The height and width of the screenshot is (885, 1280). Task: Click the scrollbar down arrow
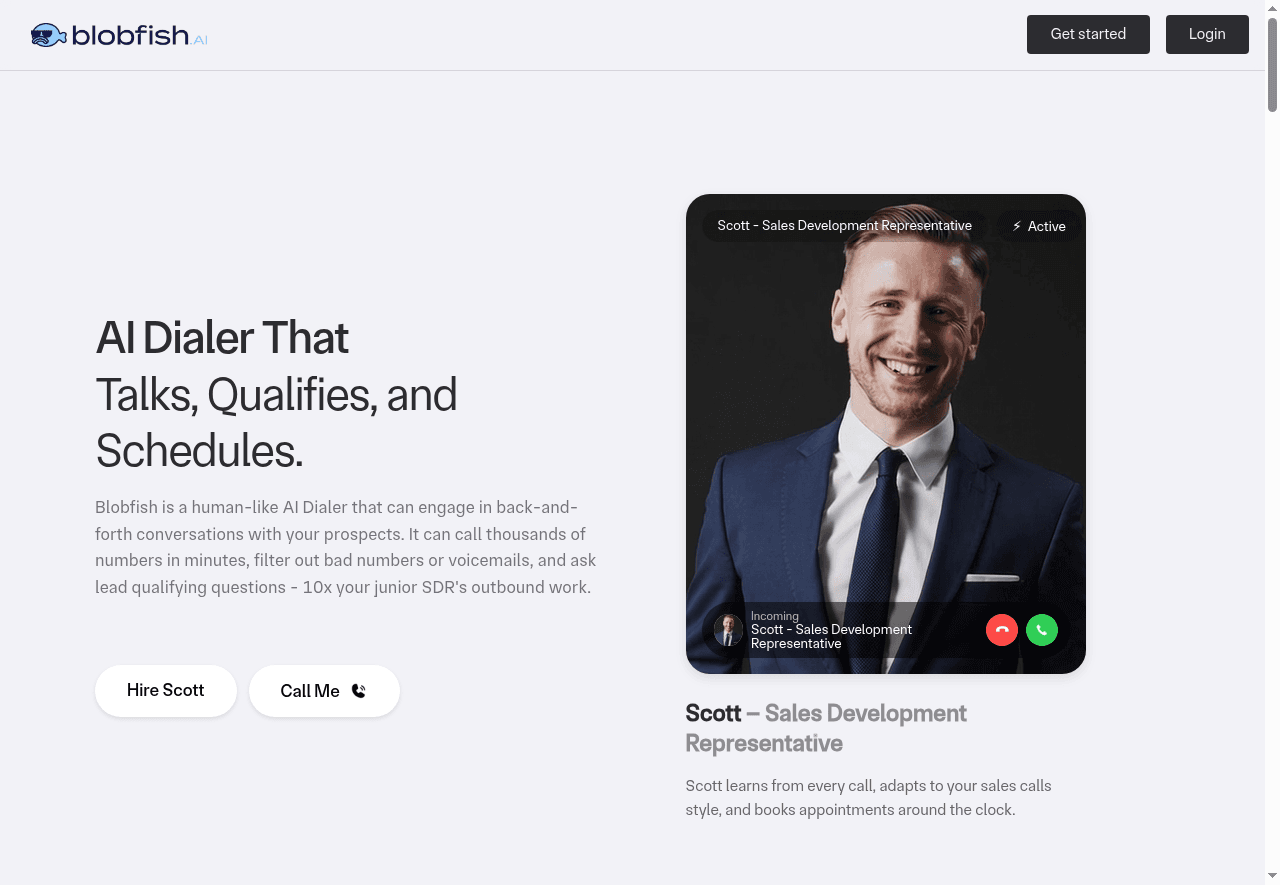pos(1272,877)
